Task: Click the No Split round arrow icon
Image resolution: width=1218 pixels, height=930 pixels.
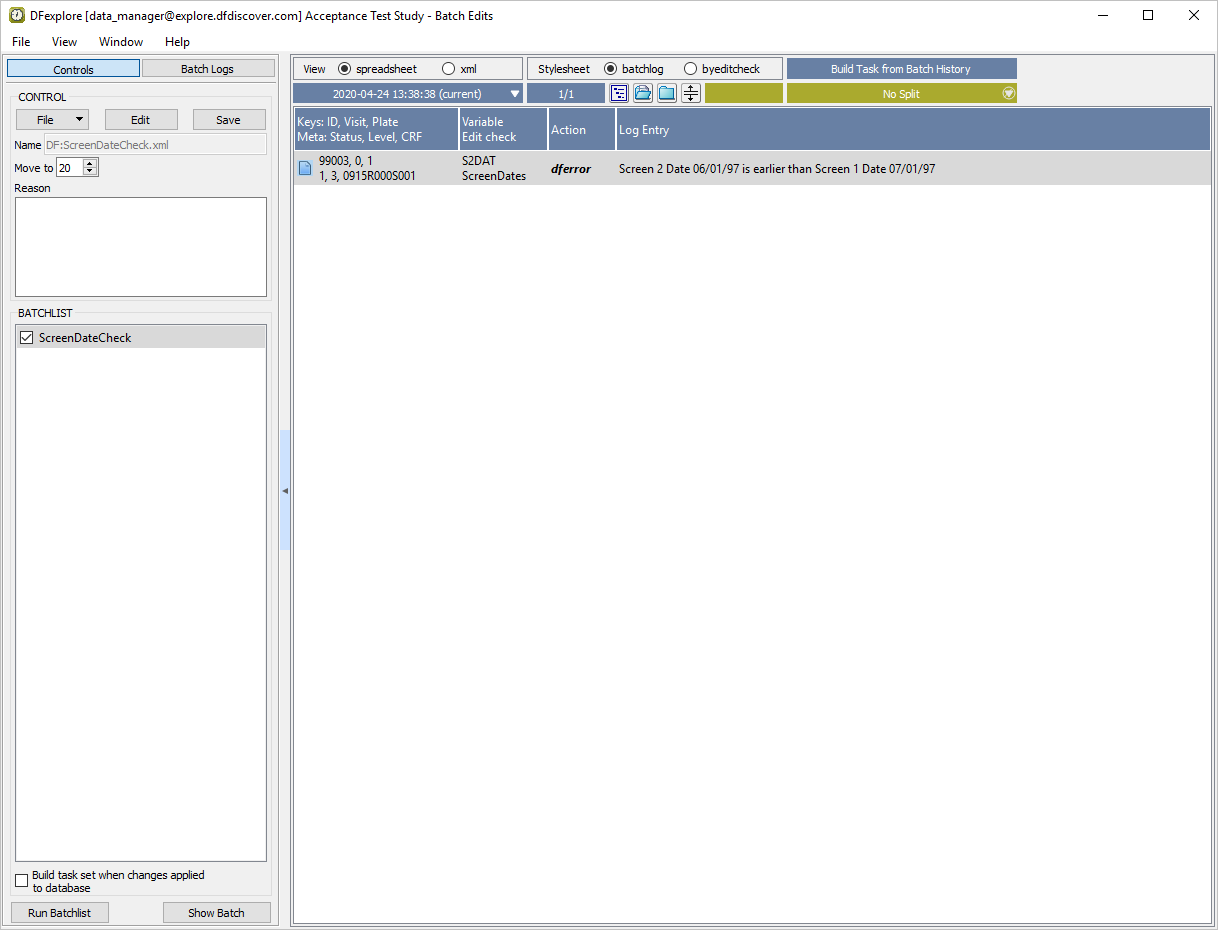Action: [x=1008, y=93]
